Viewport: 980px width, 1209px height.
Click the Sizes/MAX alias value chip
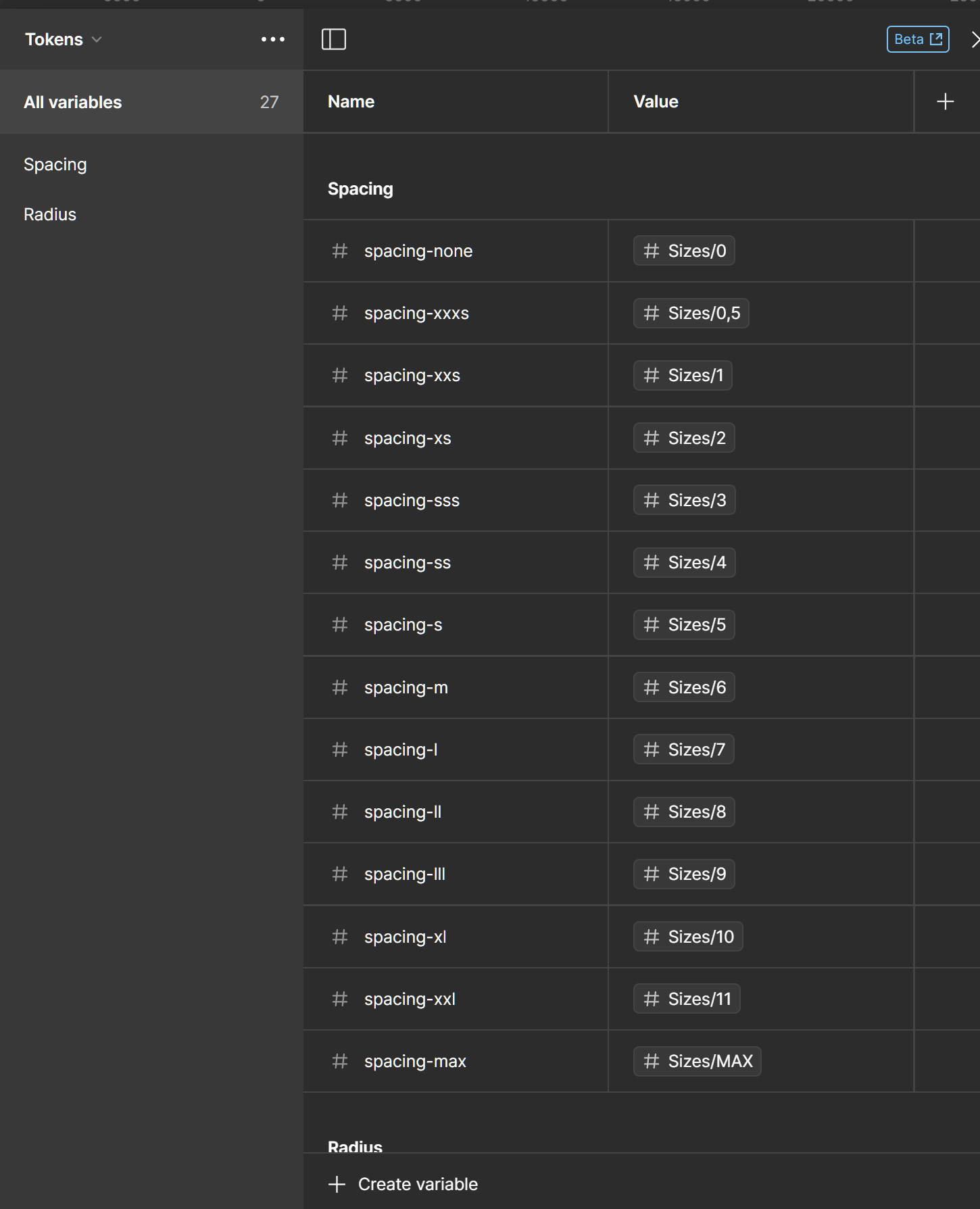click(x=697, y=1061)
